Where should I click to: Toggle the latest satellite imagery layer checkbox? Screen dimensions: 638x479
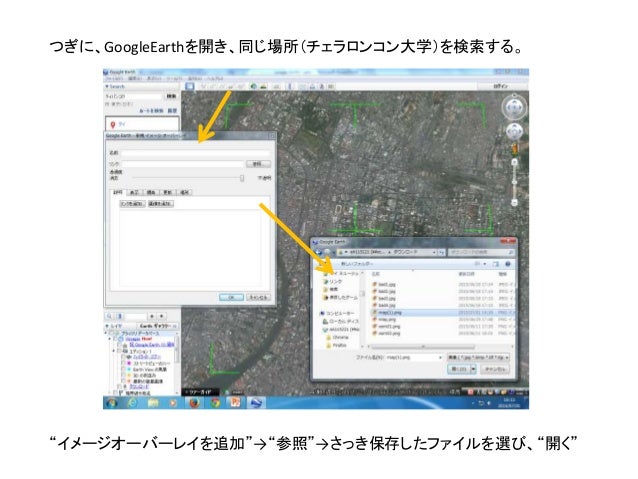coord(124,381)
